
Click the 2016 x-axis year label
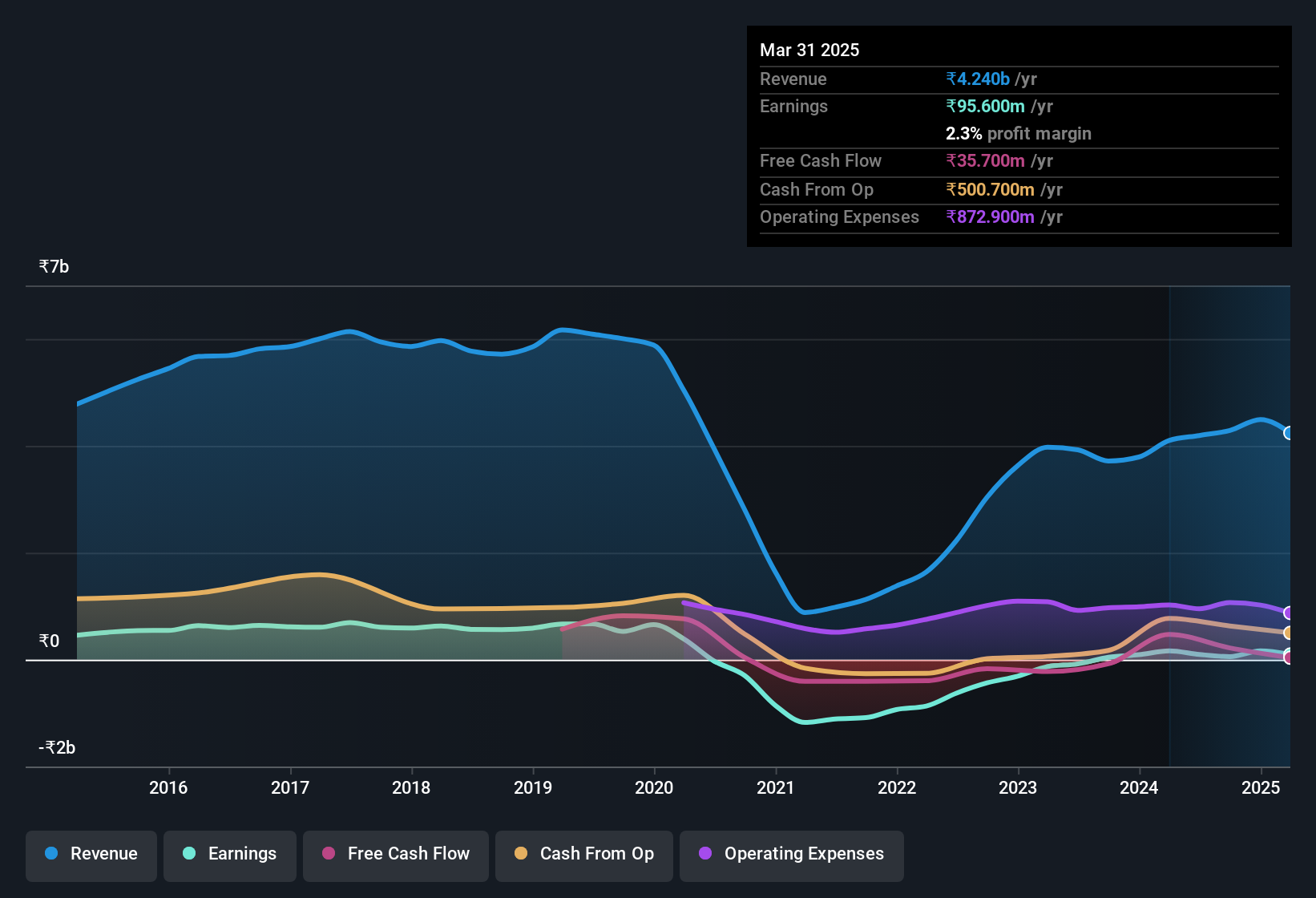click(168, 788)
